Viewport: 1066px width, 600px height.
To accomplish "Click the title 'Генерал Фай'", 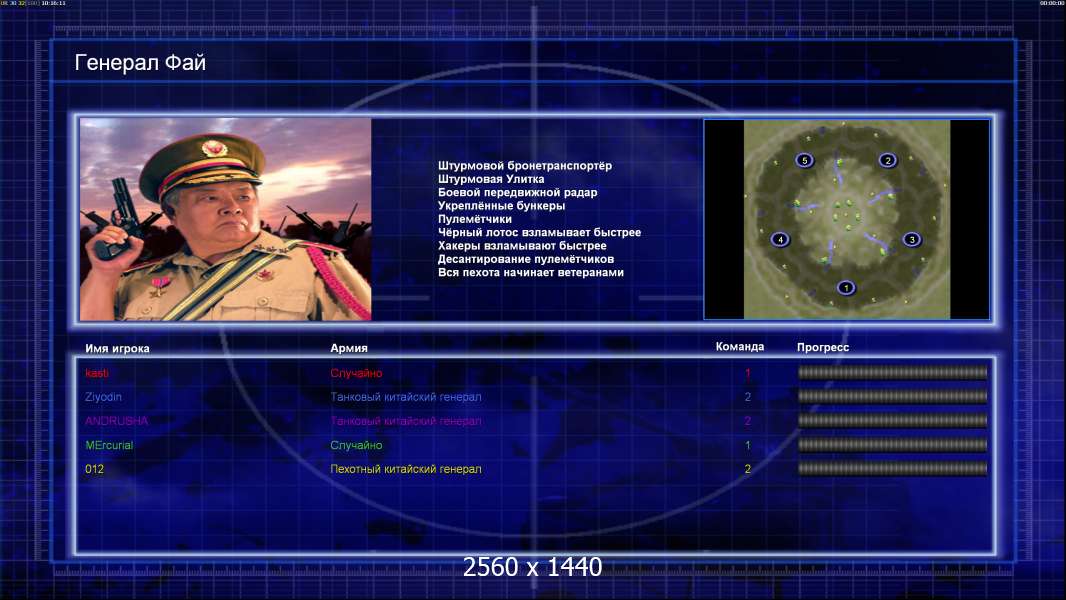I will (x=140, y=63).
